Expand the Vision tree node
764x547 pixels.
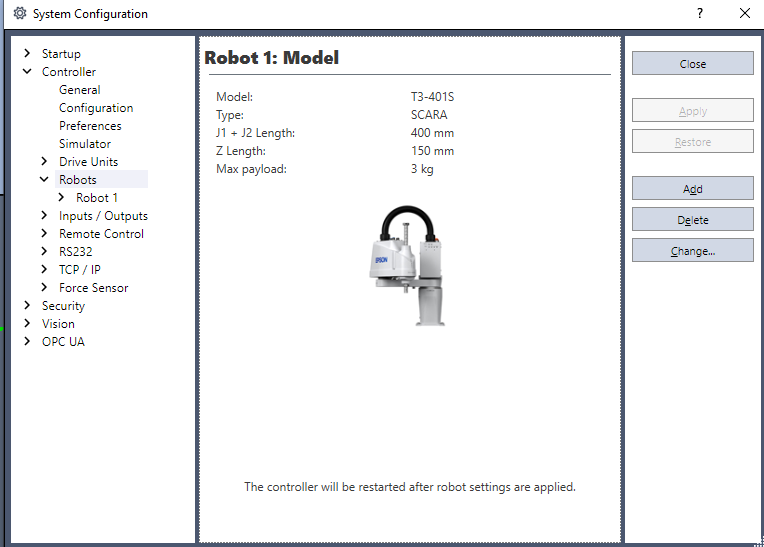pos(27,323)
